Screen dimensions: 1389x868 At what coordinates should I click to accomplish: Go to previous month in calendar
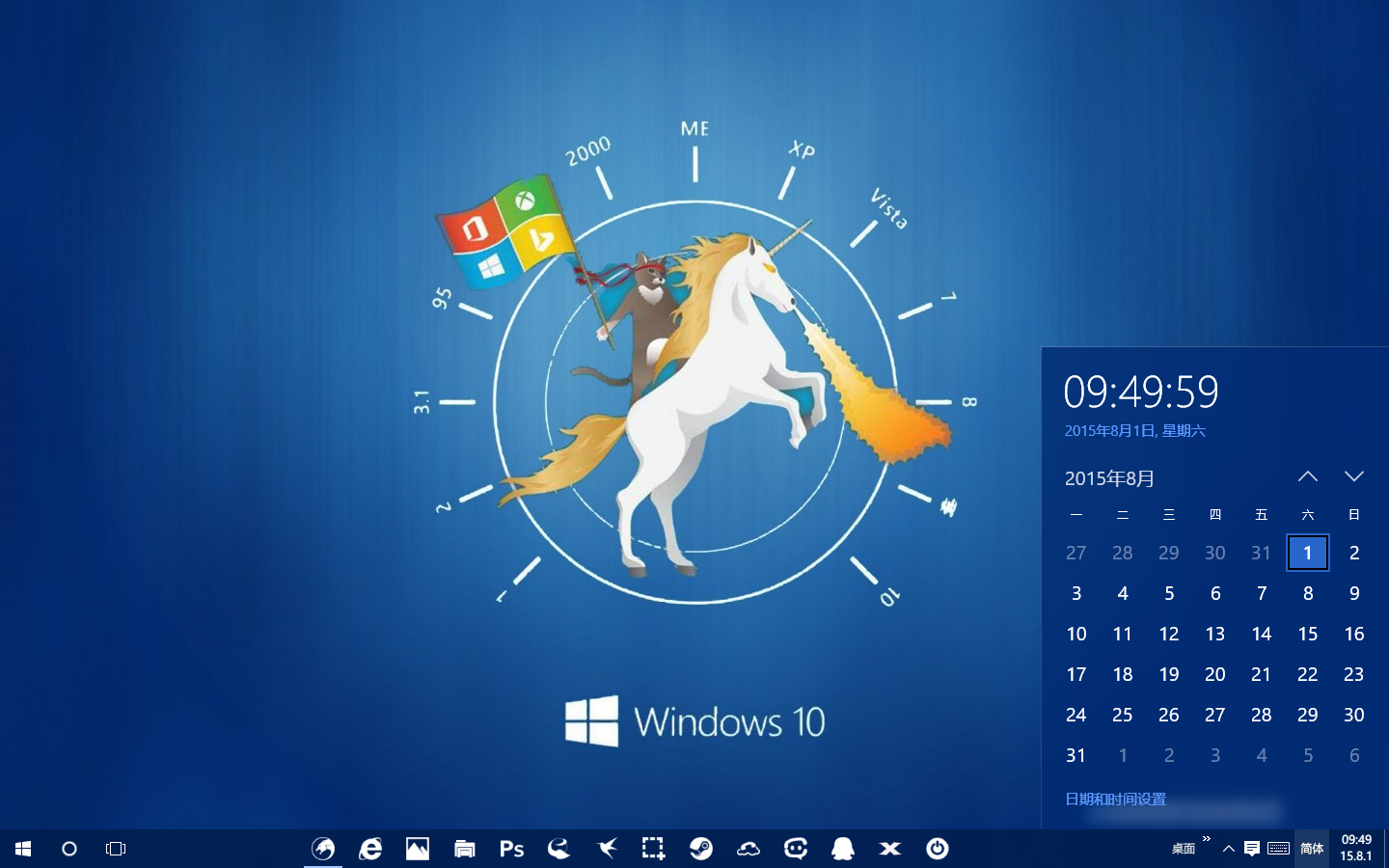1308,476
